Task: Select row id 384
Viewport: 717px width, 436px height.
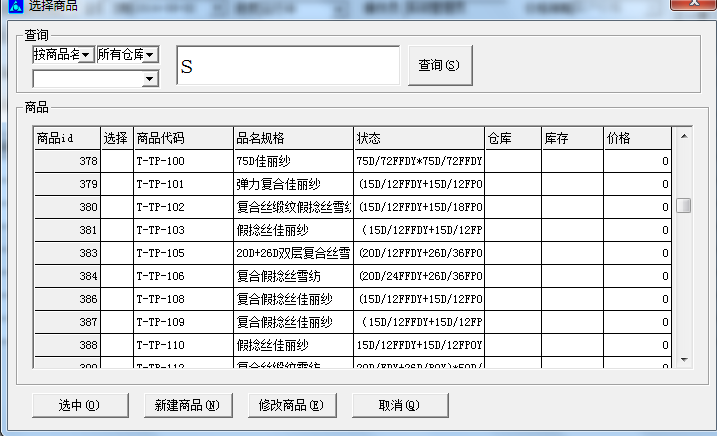Action: tap(67, 276)
